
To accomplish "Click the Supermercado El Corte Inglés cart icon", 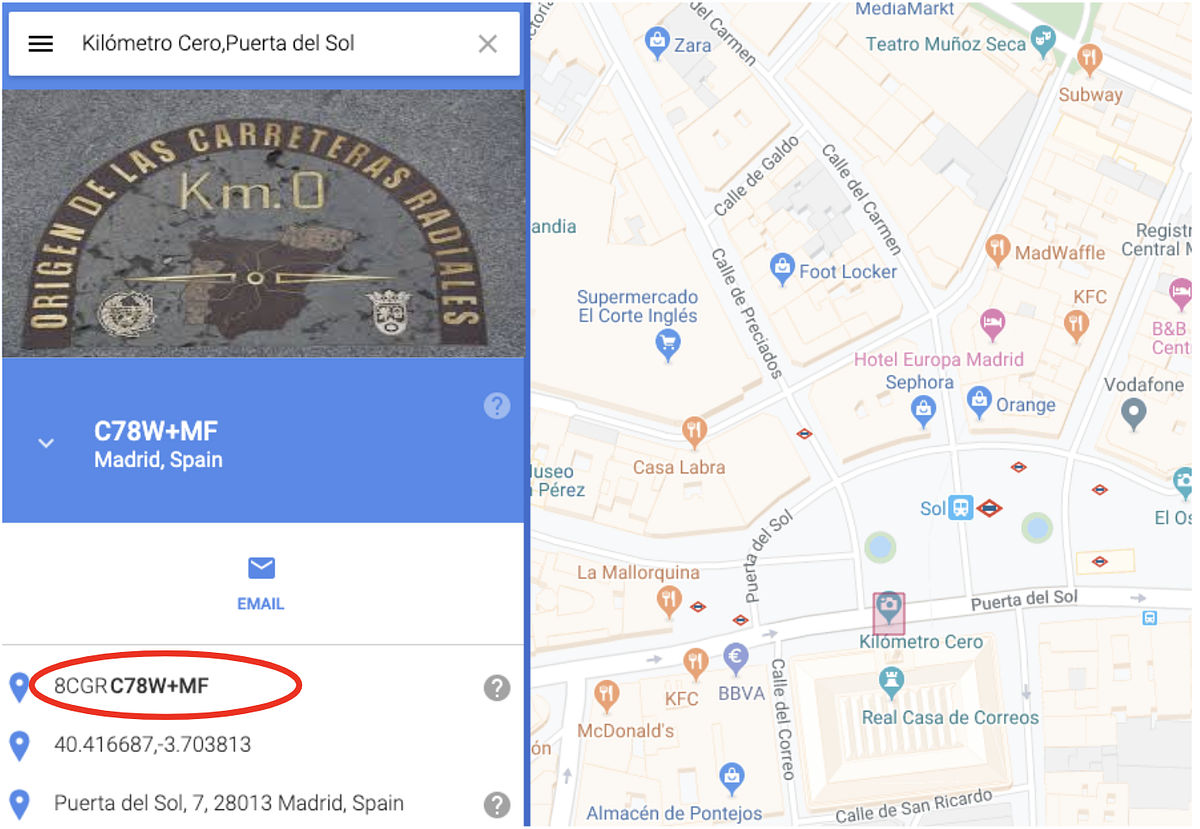I will coord(667,346).
